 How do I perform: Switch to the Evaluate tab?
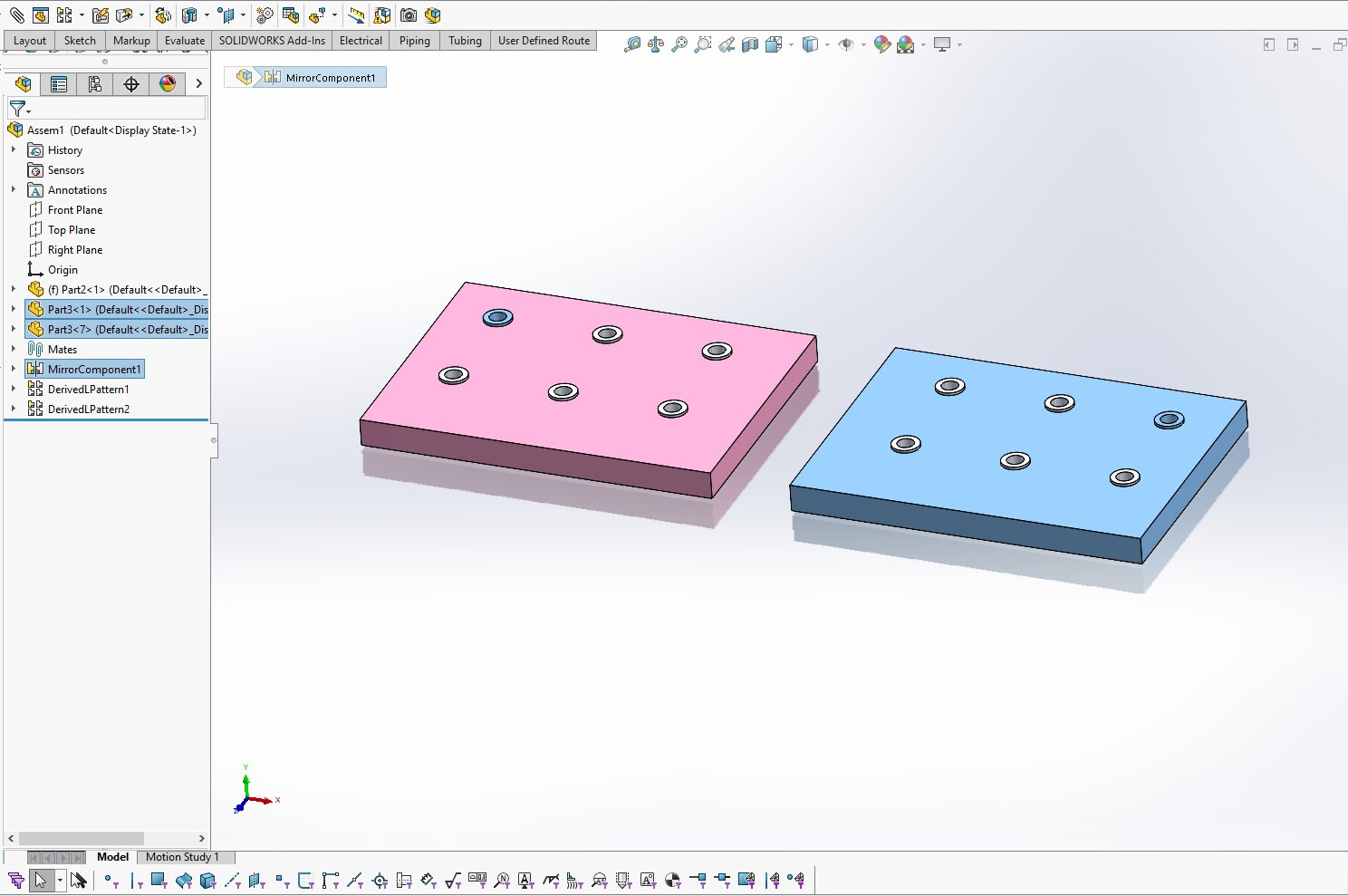[x=185, y=41]
